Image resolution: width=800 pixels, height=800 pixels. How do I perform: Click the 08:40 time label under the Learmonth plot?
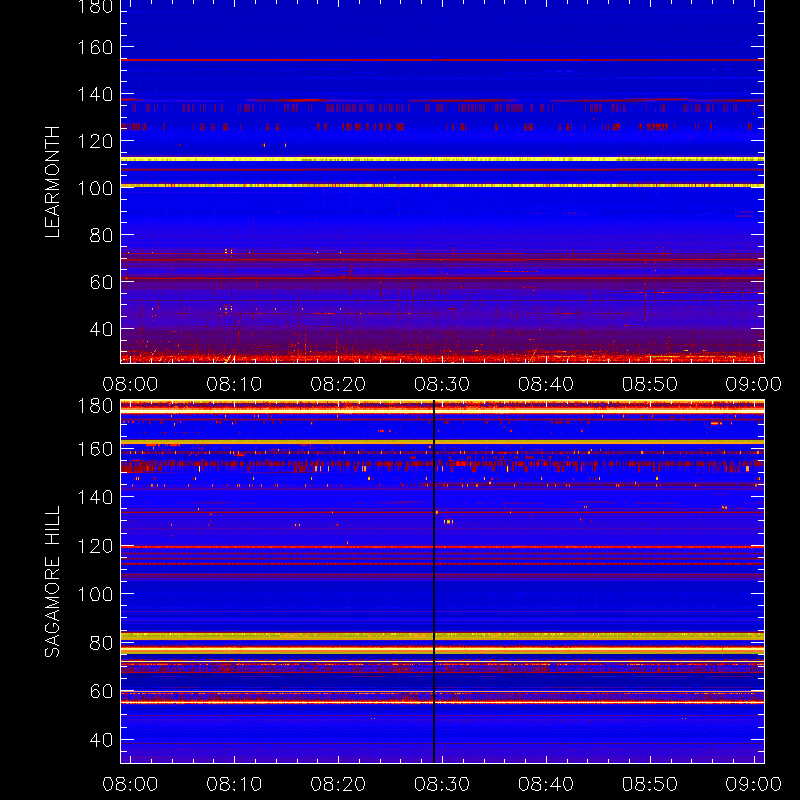click(x=546, y=384)
